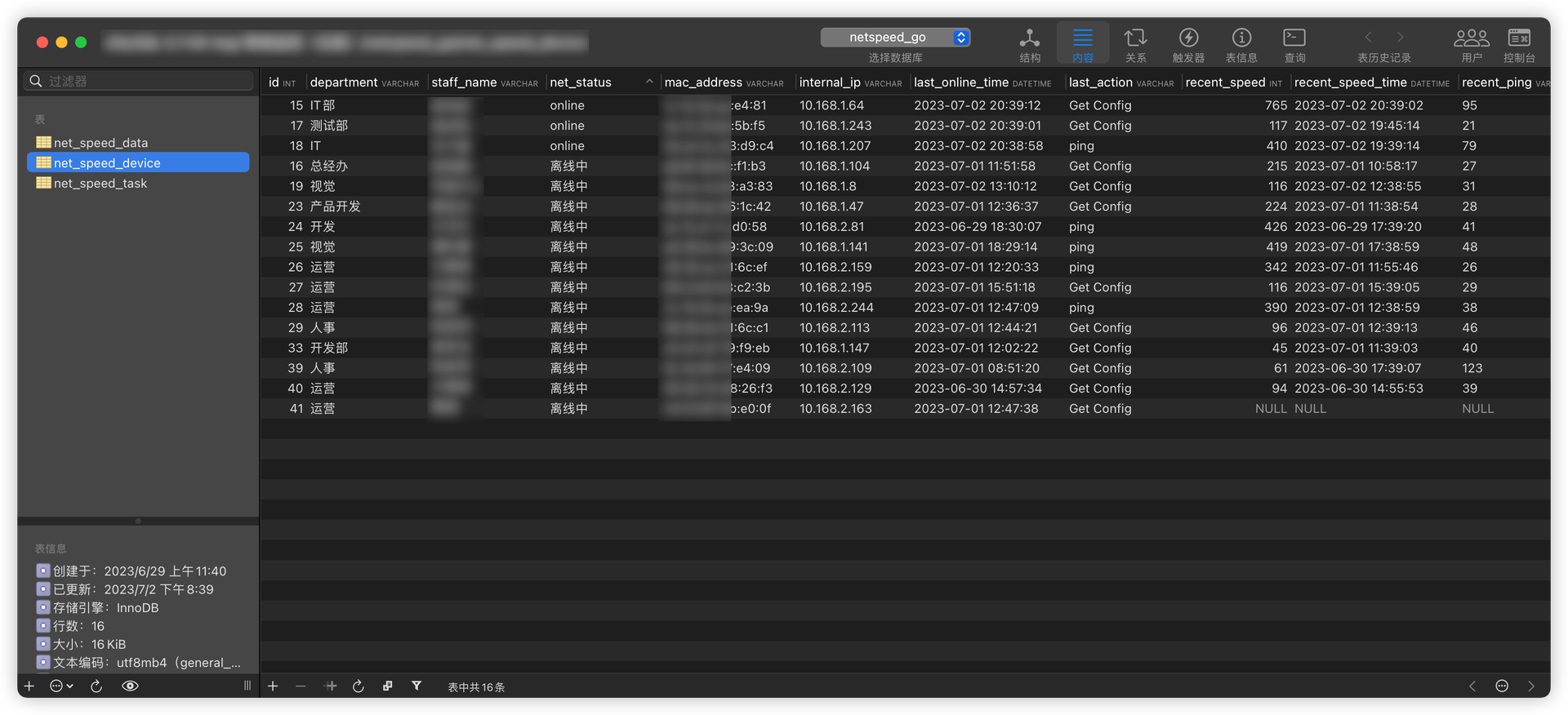
Task: Click the filter funnel icon below the table
Action: [416, 686]
